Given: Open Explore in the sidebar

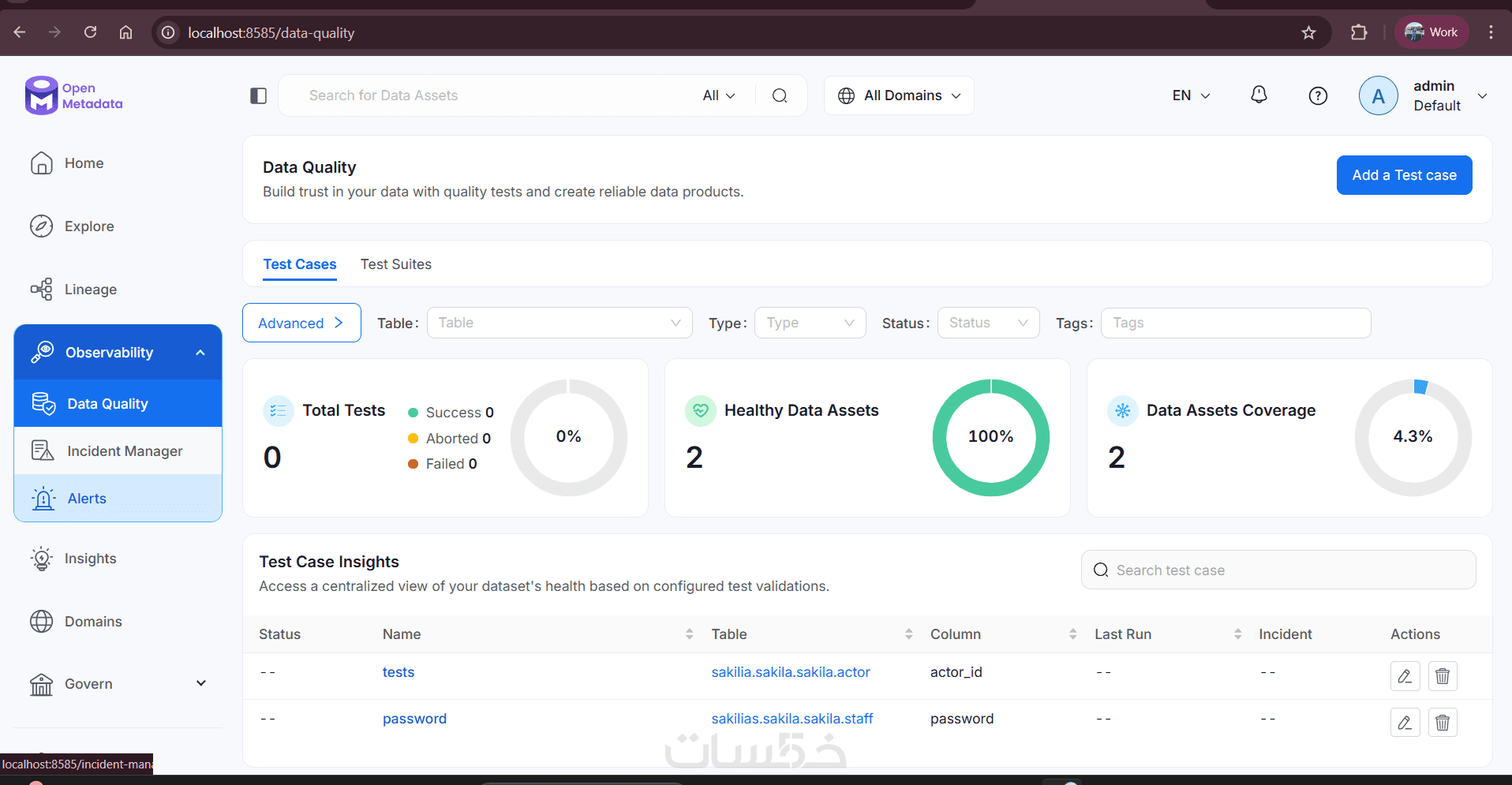Looking at the screenshot, I should pos(89,226).
